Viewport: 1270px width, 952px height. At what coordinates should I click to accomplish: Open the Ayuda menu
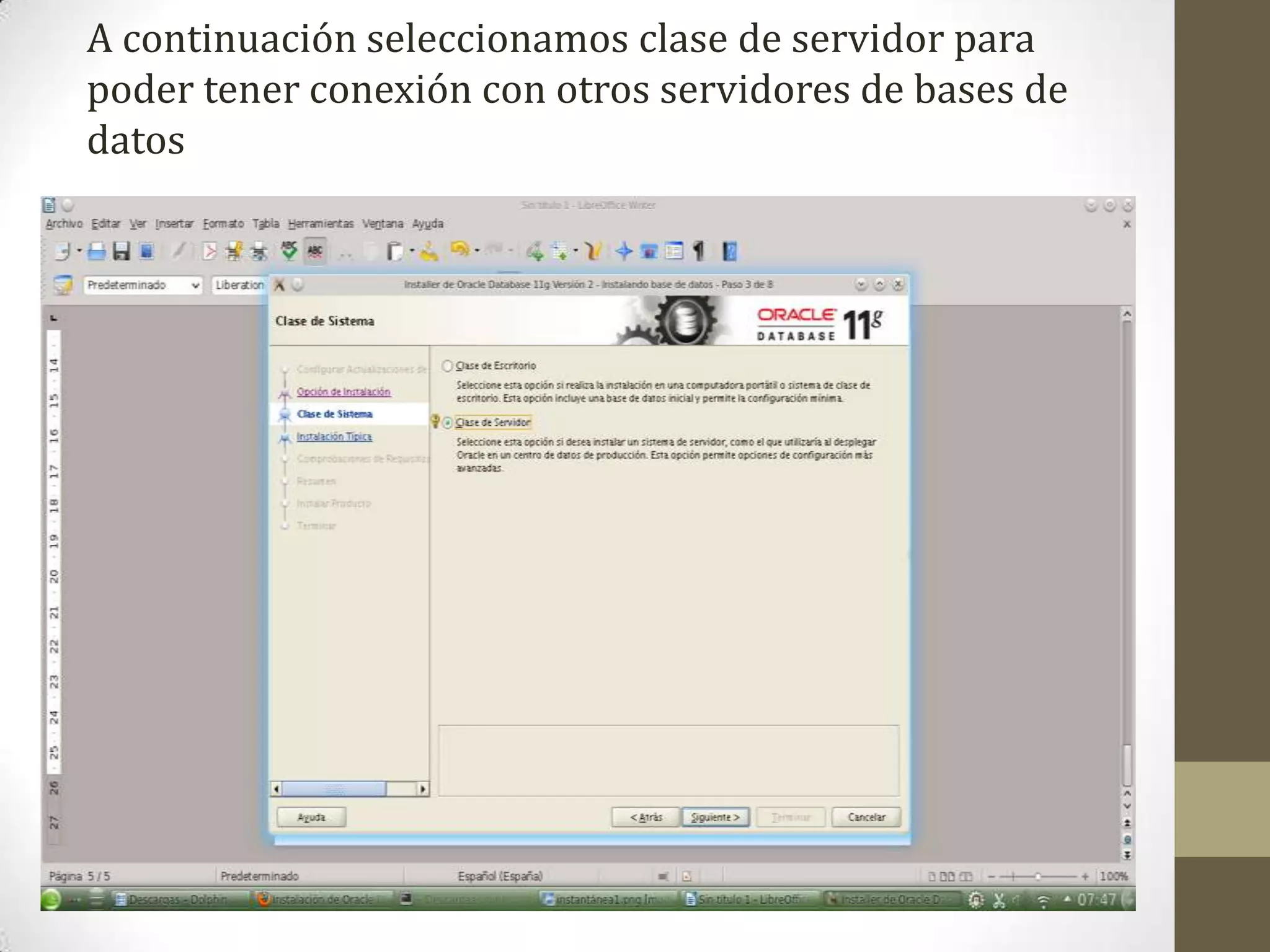pyautogui.click(x=428, y=224)
